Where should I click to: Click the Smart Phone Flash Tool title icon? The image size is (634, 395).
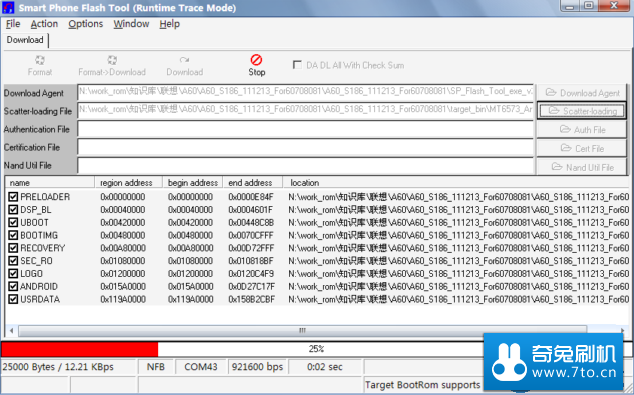click(x=8, y=8)
